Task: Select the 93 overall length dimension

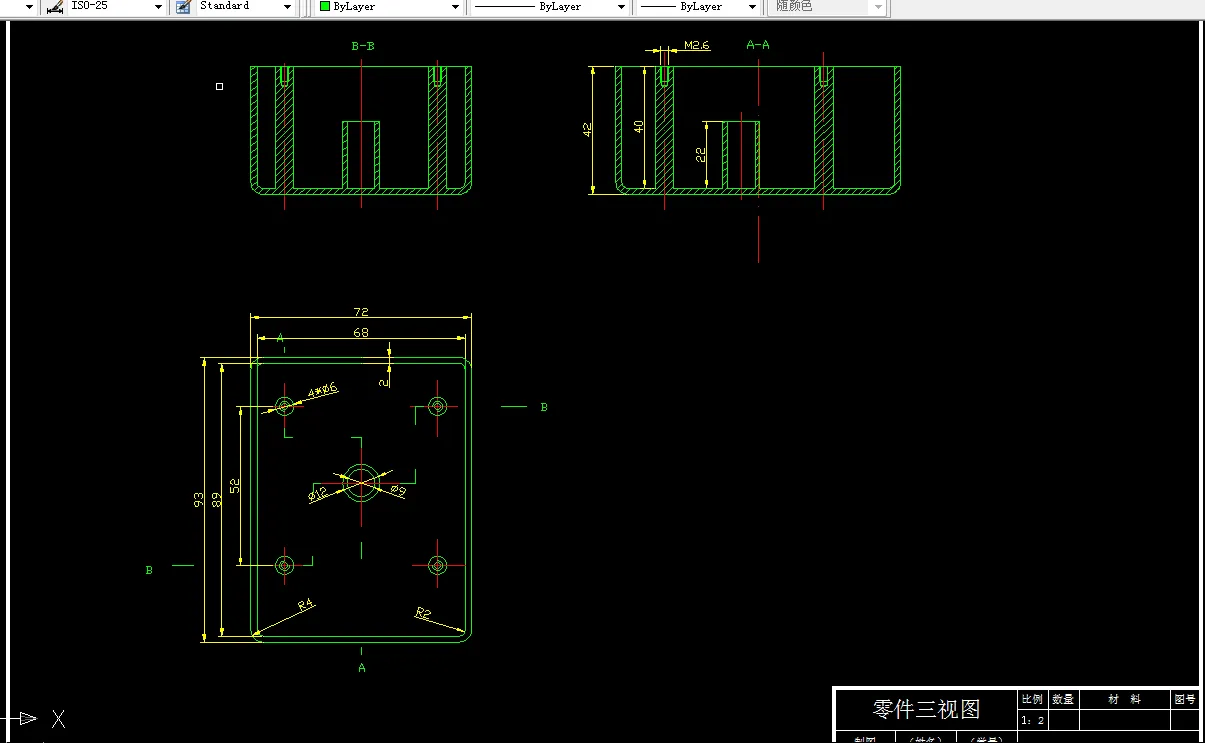Action: point(199,499)
